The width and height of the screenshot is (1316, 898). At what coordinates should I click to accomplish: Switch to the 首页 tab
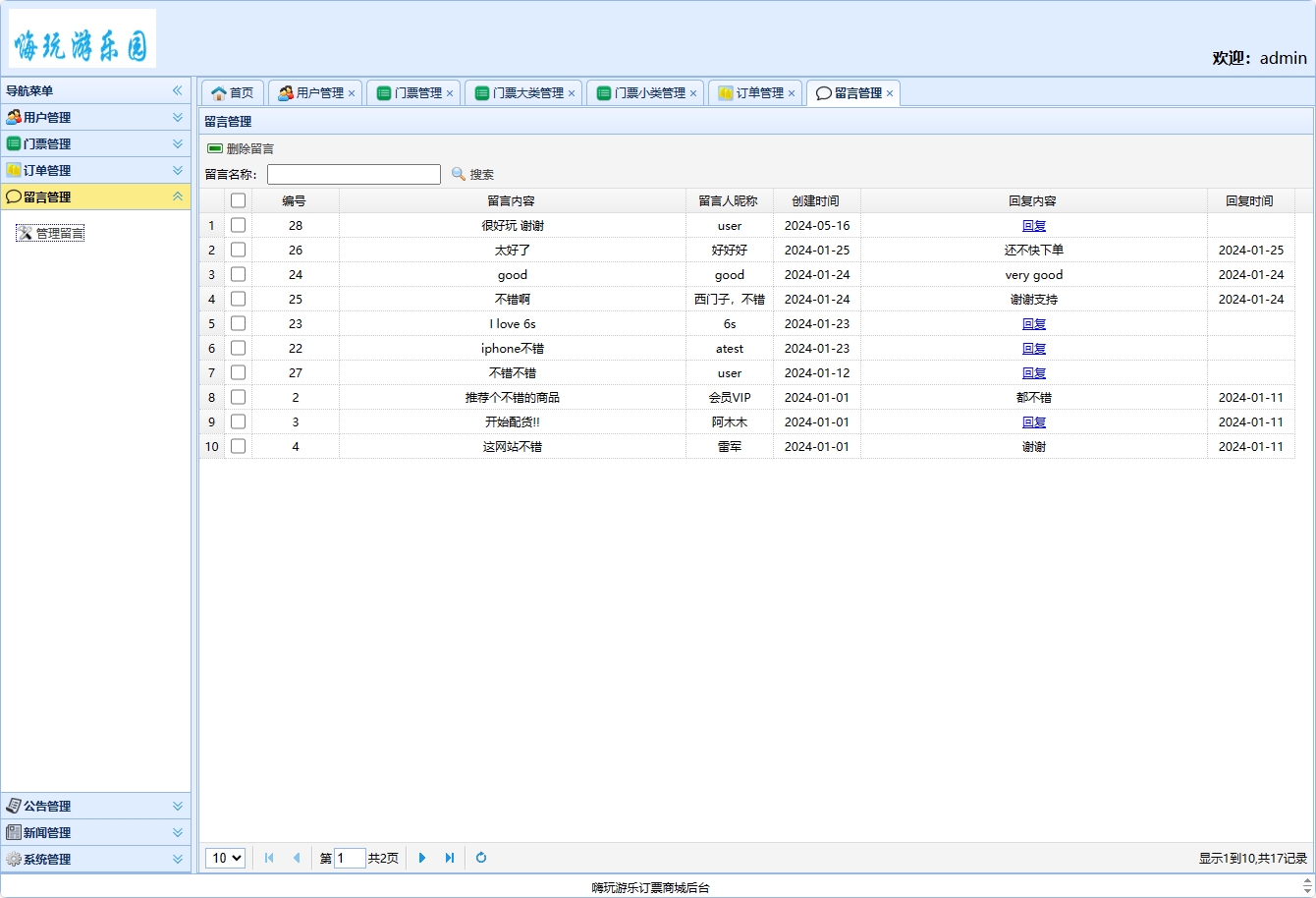click(233, 93)
